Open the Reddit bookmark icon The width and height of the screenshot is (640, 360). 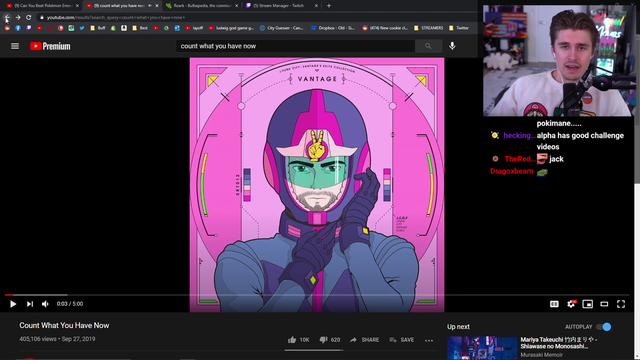[7, 28]
